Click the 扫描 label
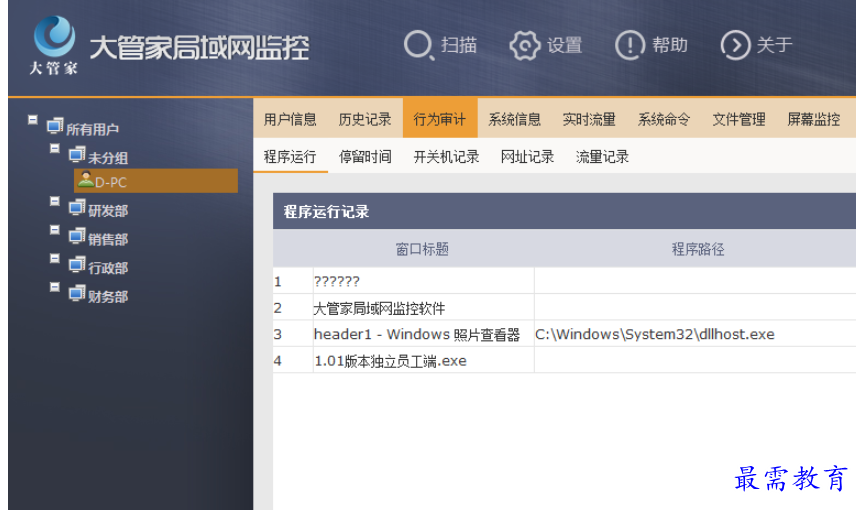Image resolution: width=856 pixels, height=510 pixels. [459, 45]
